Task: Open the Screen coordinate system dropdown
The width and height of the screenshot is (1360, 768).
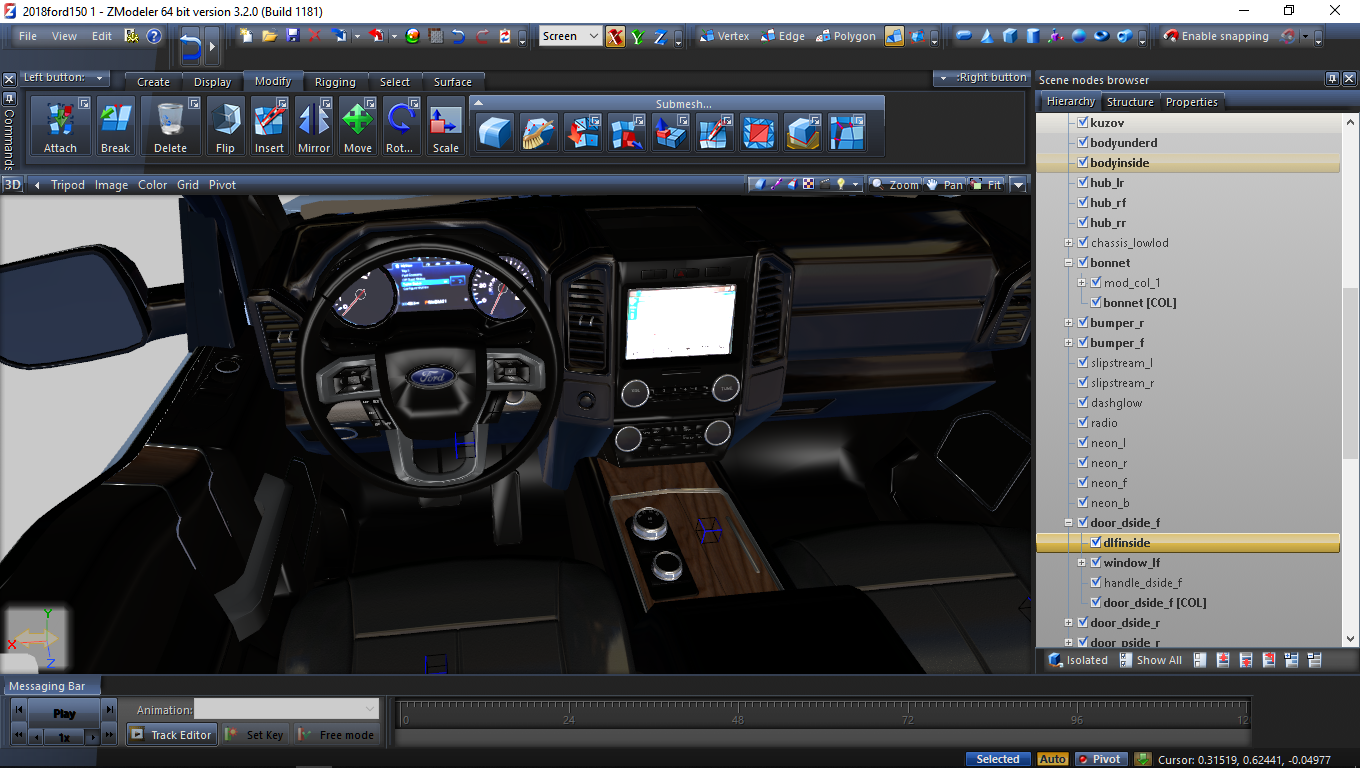Action: tap(570, 36)
